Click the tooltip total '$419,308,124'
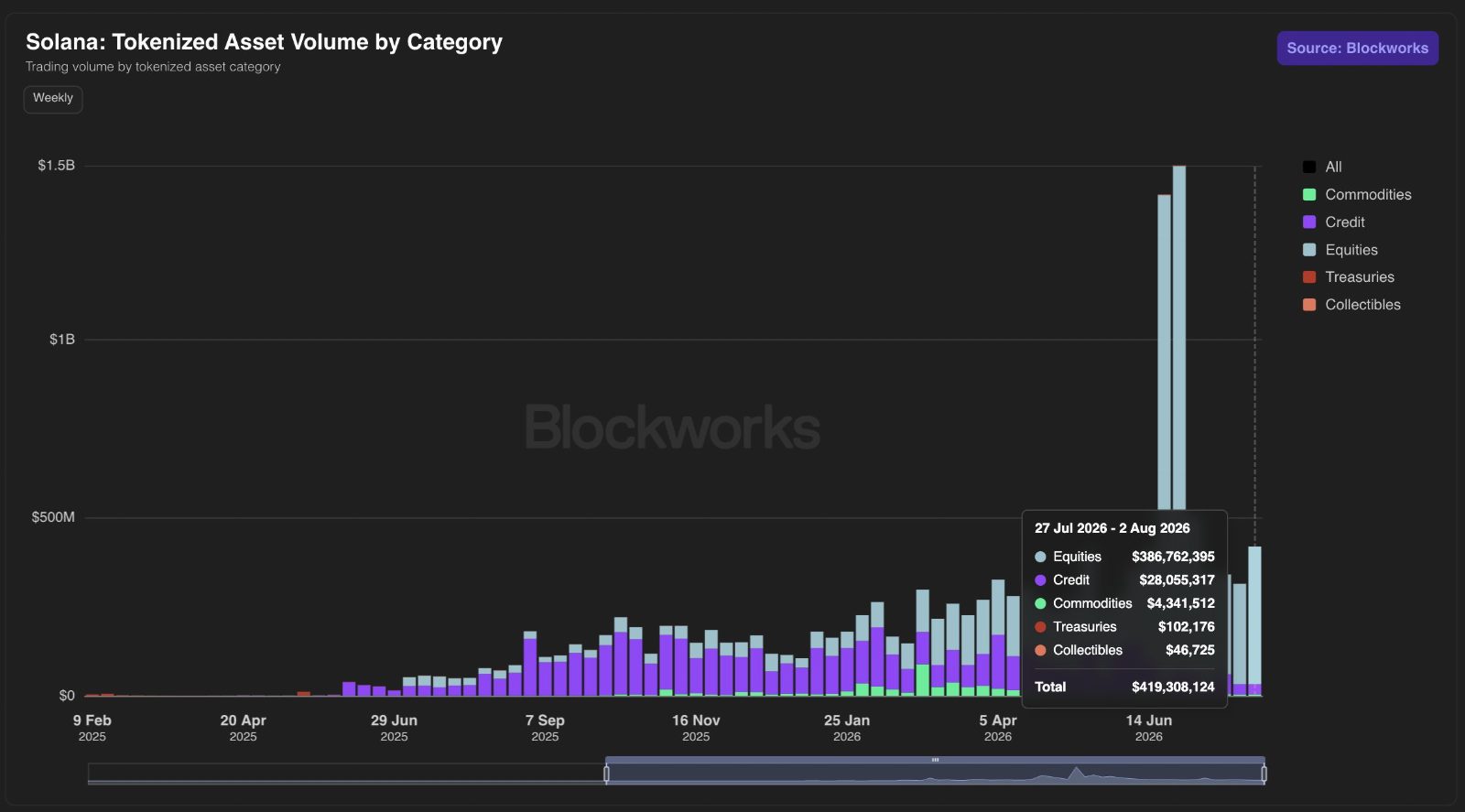 click(1173, 687)
